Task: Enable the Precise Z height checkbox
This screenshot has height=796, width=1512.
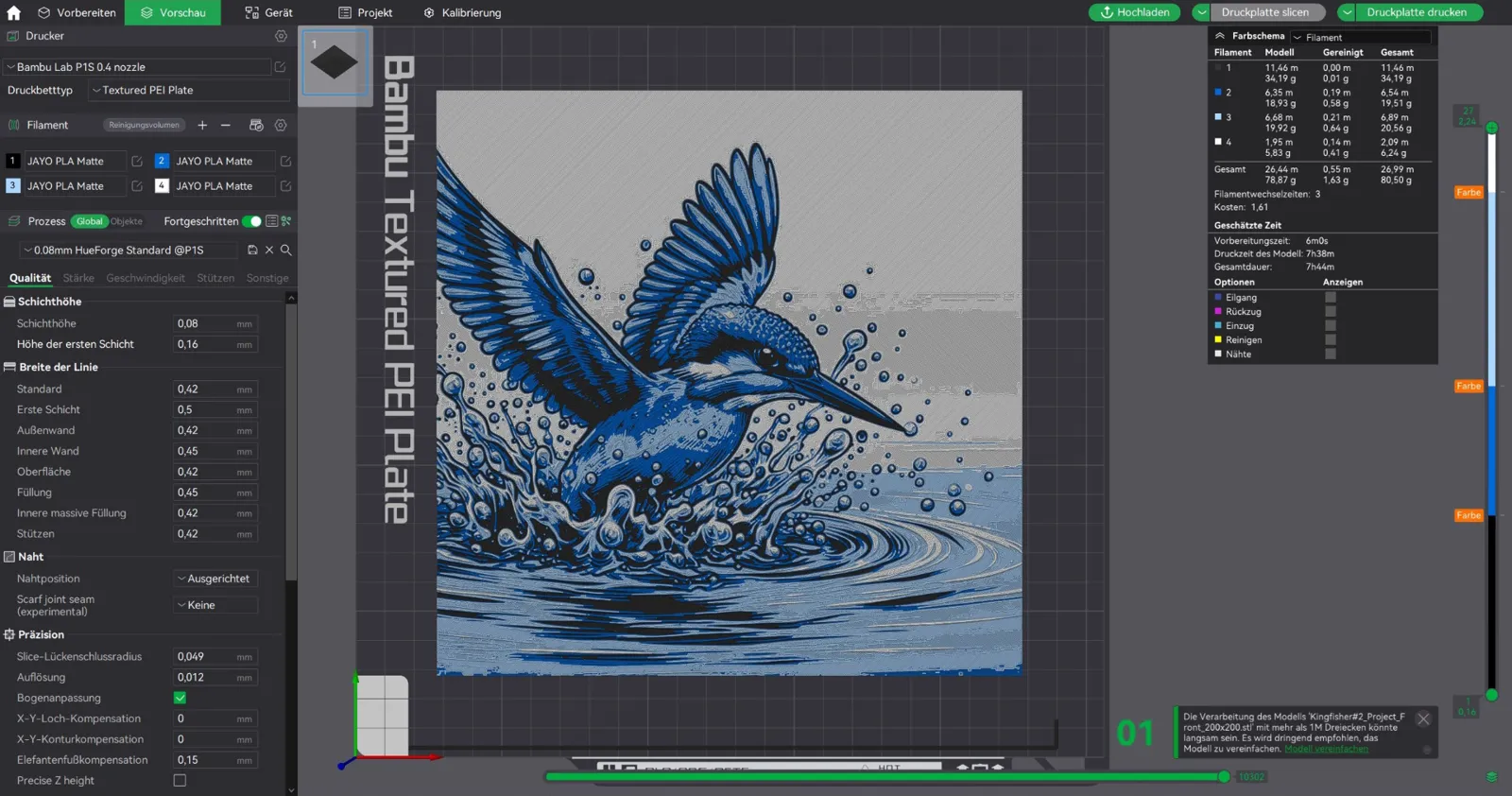Action: click(x=180, y=781)
